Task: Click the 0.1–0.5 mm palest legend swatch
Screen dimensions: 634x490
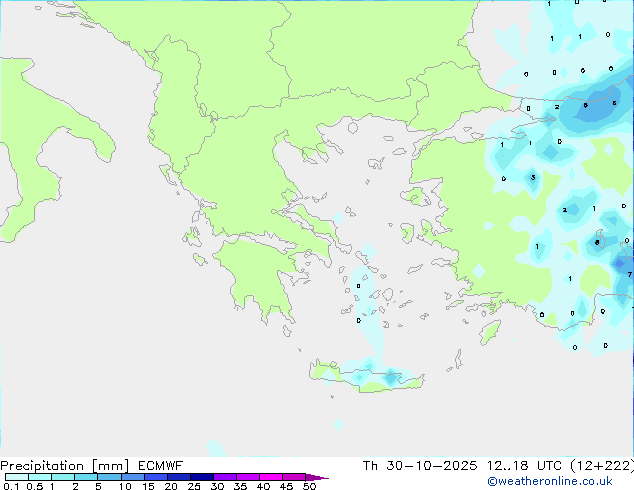Action: pyautogui.click(x=17, y=477)
